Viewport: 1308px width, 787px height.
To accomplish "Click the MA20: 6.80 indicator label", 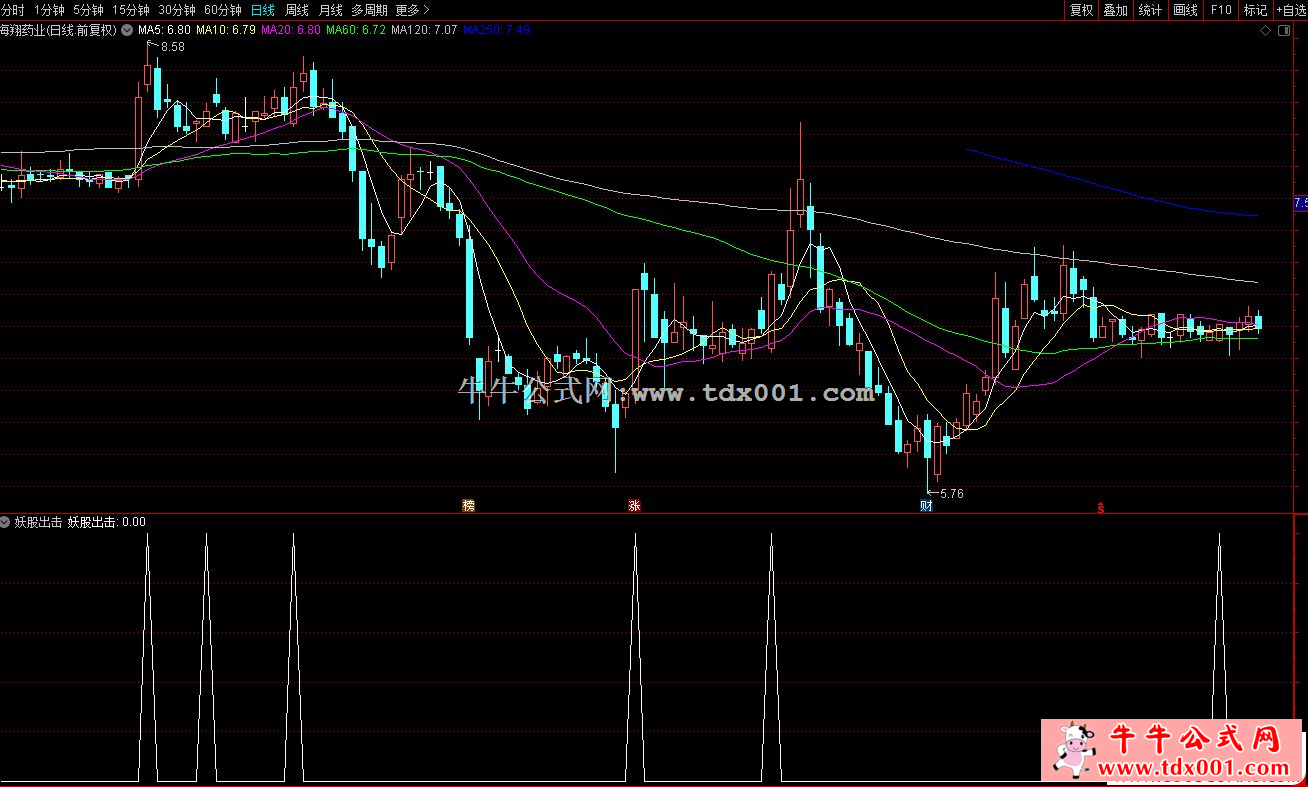I will pyautogui.click(x=291, y=30).
